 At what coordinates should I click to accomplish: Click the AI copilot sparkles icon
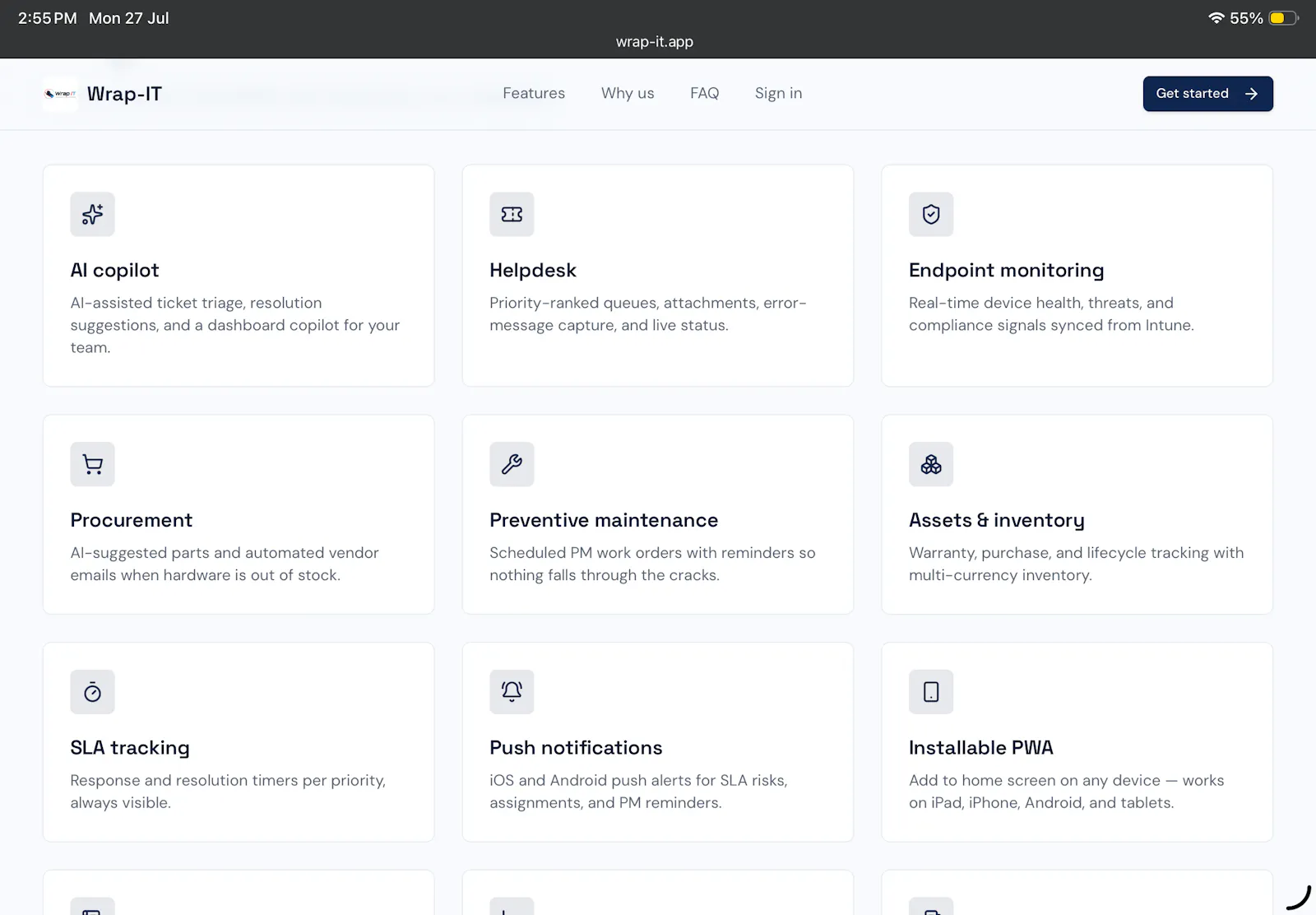pos(92,214)
